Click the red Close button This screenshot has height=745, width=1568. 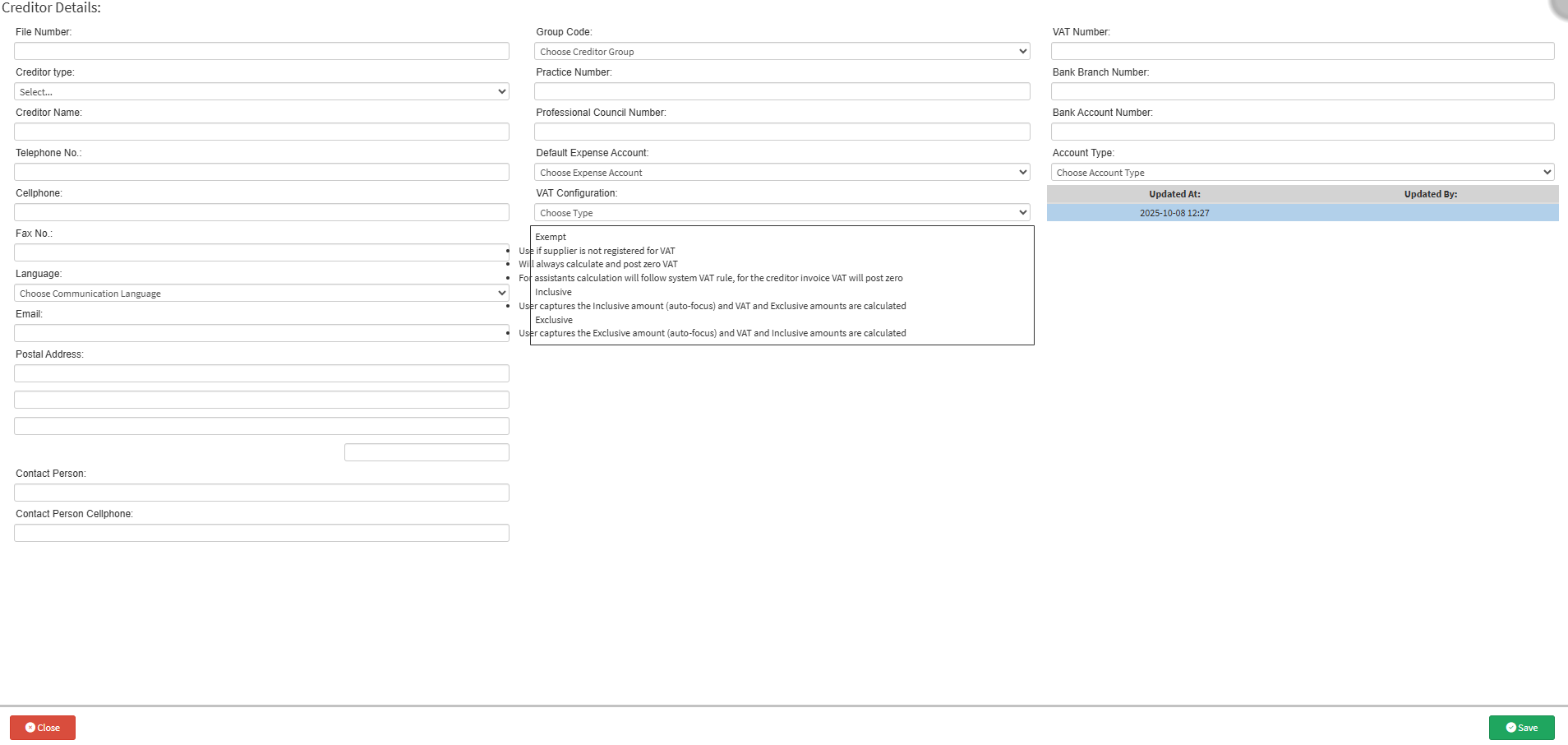tap(43, 728)
